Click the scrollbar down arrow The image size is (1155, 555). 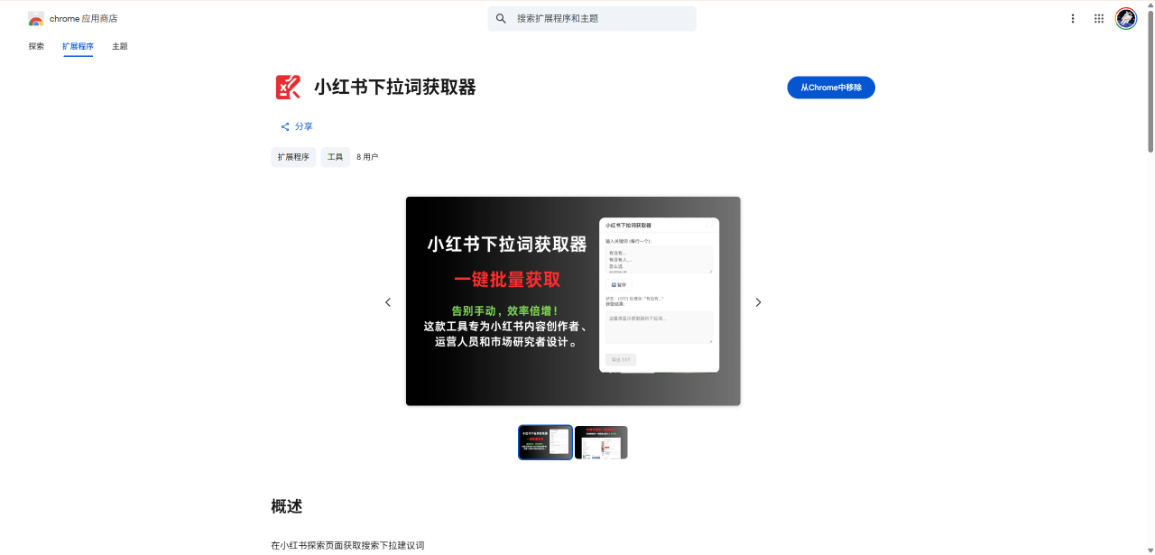[1150, 550]
